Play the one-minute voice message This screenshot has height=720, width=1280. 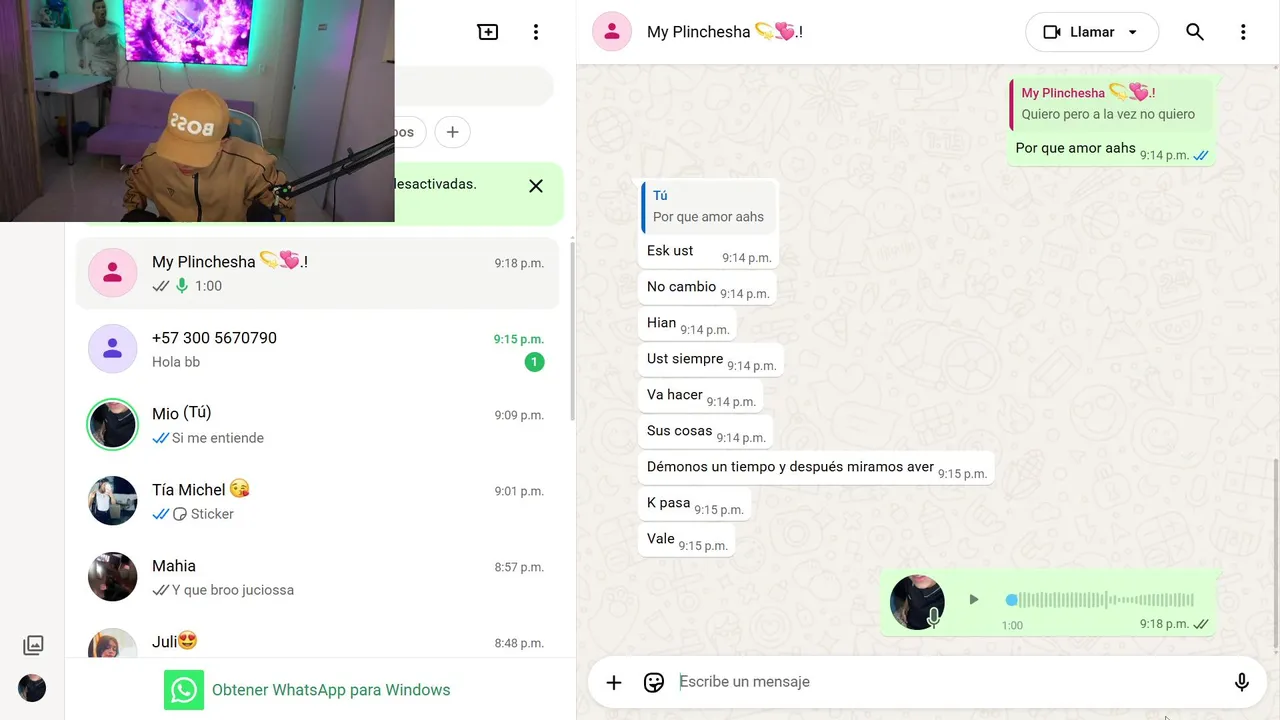click(973, 600)
